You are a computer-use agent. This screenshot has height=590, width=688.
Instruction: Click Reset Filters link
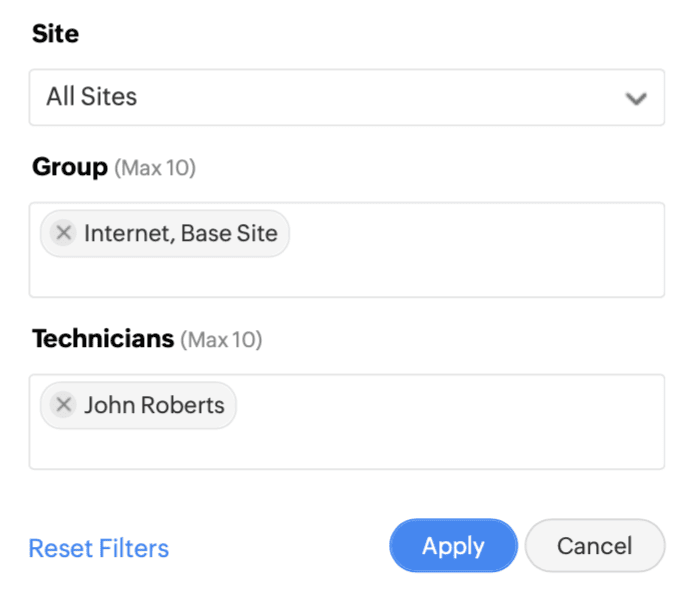click(x=99, y=548)
